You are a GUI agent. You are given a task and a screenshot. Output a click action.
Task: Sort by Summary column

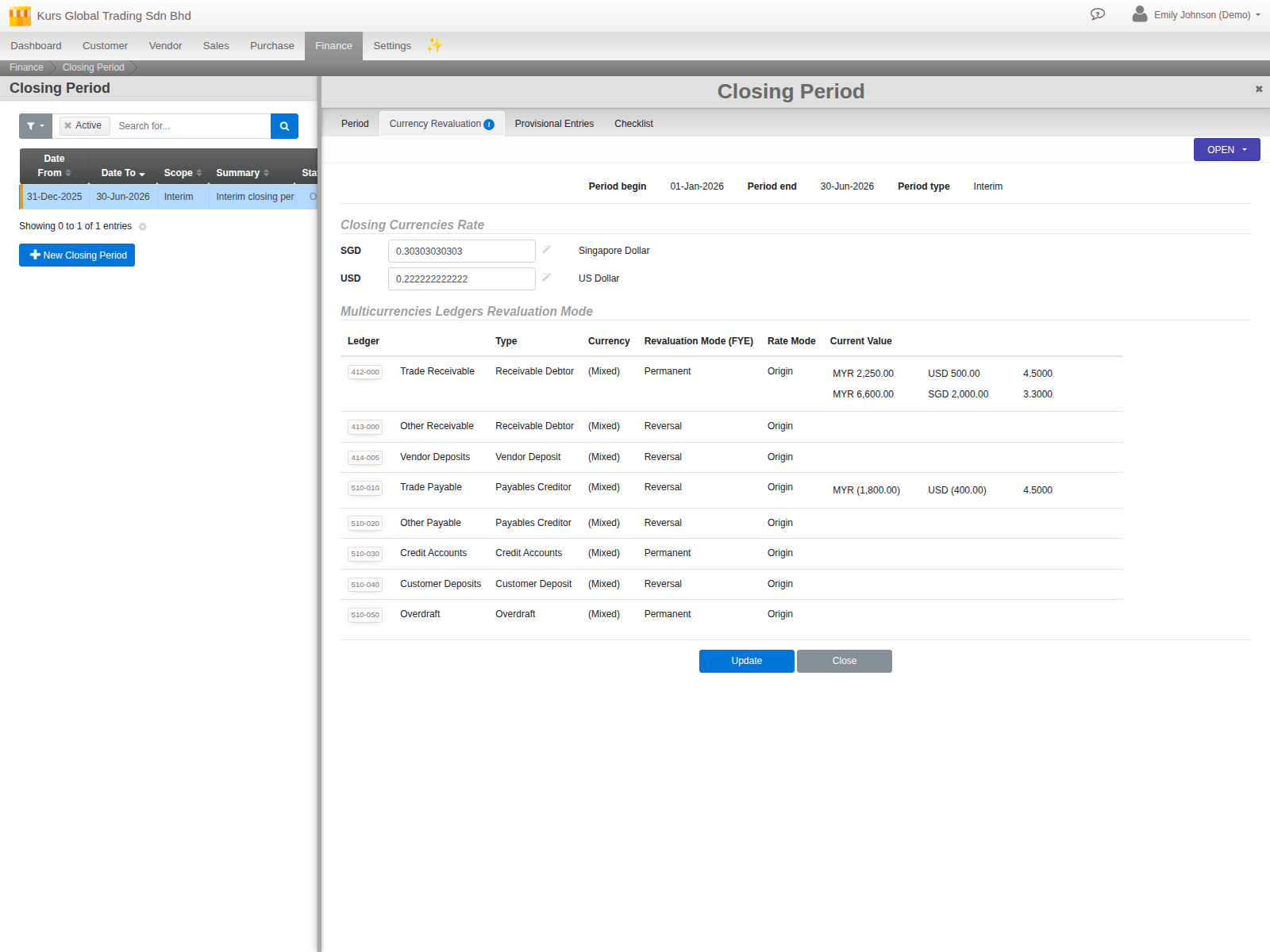pos(243,173)
